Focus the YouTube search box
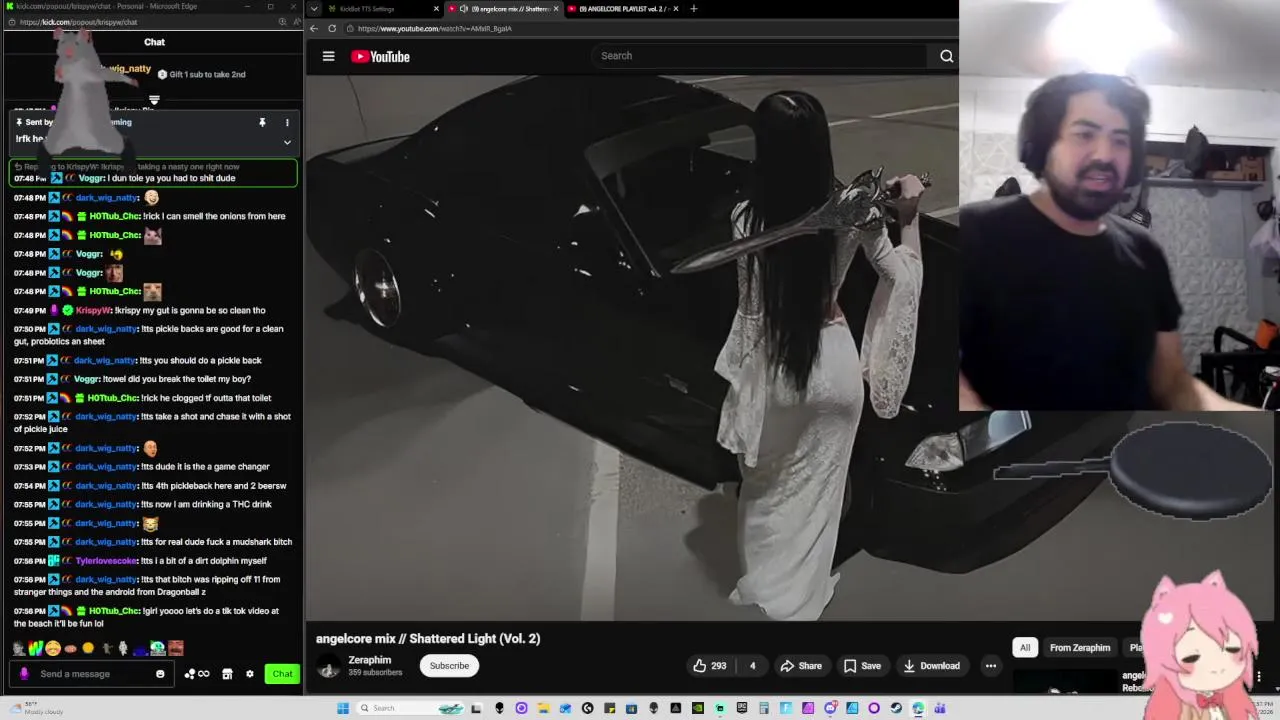The width and height of the screenshot is (1280, 720). pos(762,56)
